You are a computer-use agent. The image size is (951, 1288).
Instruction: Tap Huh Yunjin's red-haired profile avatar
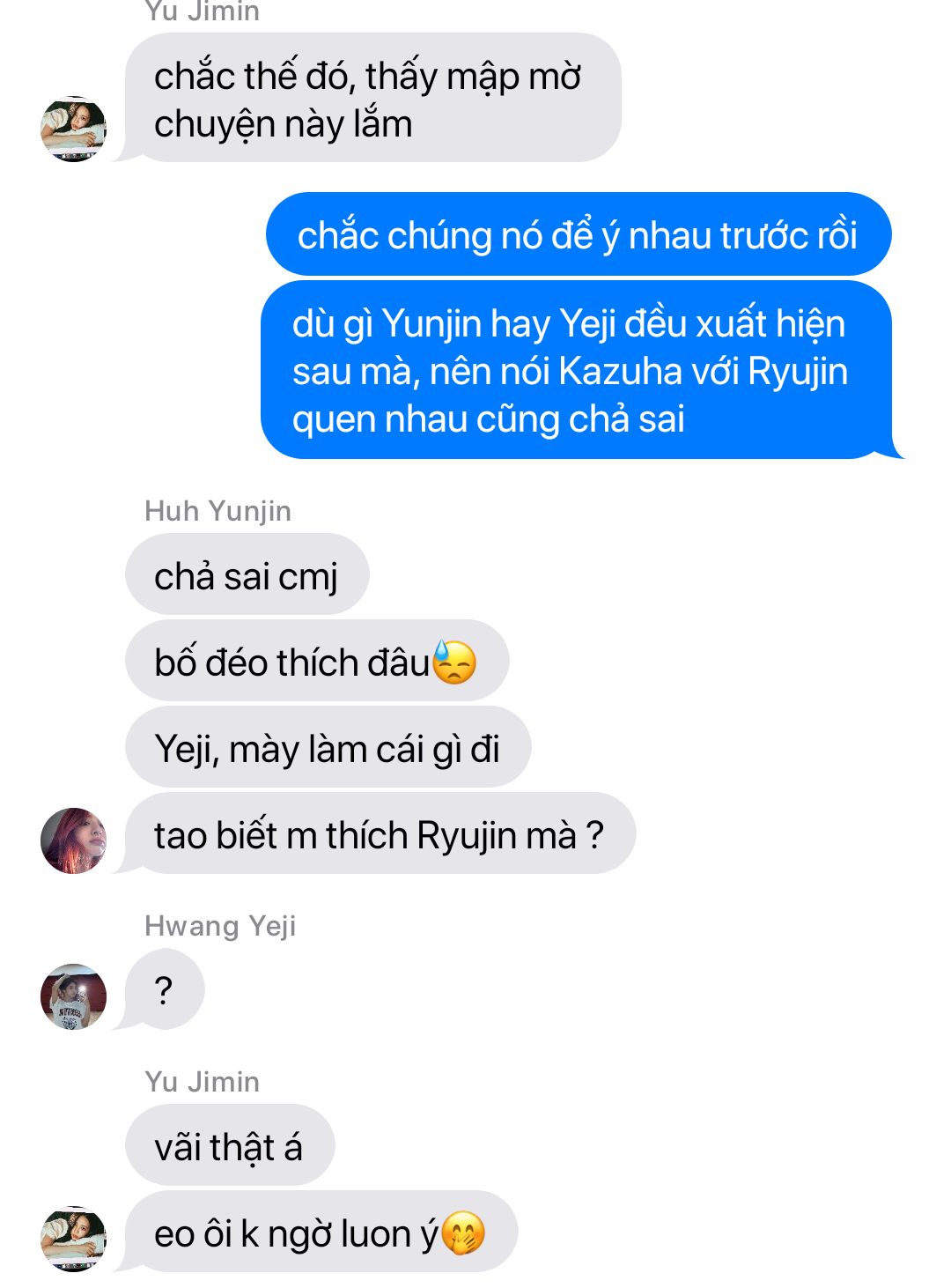(73, 840)
